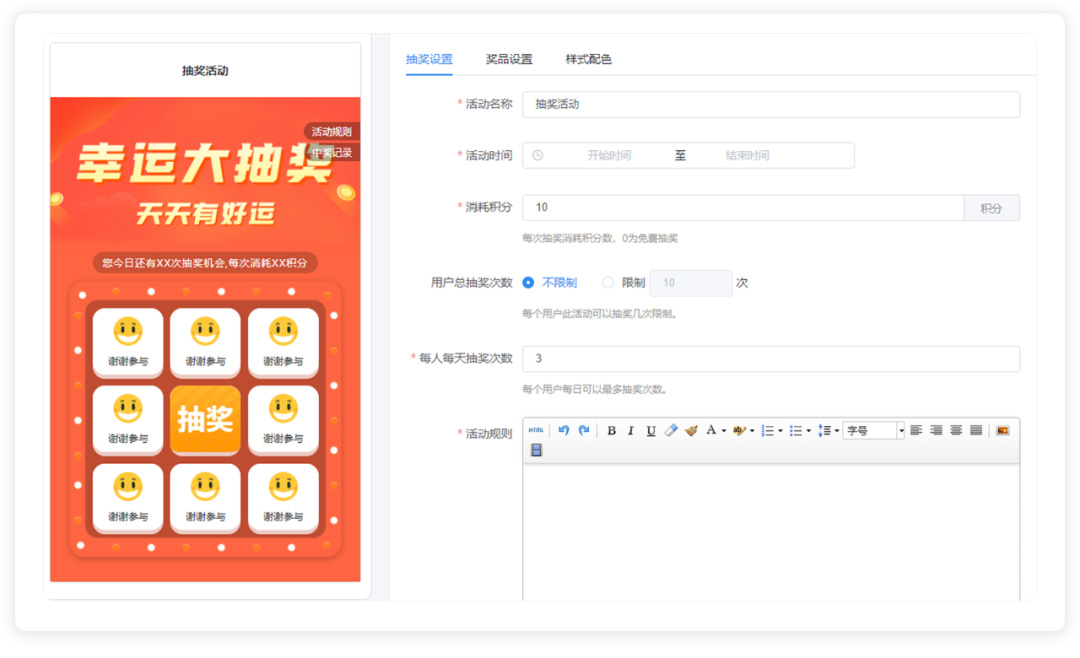Select the format painter brush icon

(x=691, y=431)
